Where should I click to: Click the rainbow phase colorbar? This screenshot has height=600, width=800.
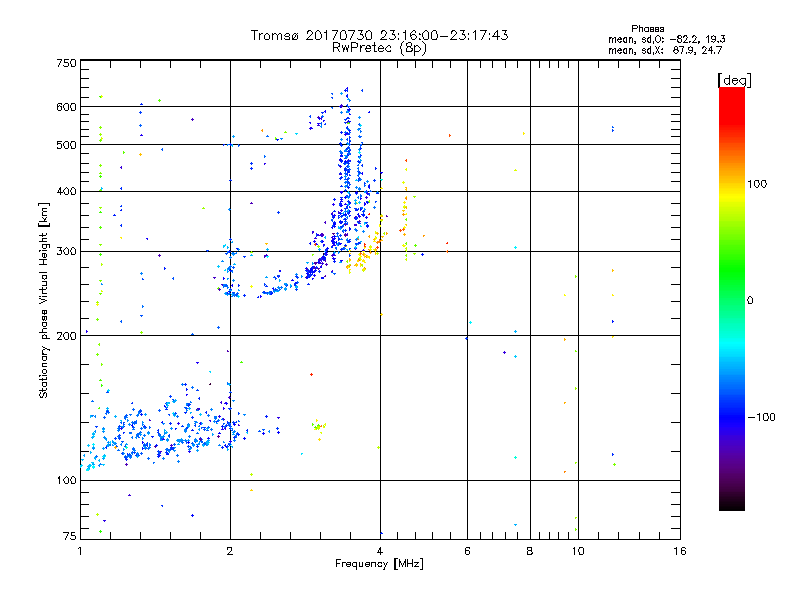point(732,298)
